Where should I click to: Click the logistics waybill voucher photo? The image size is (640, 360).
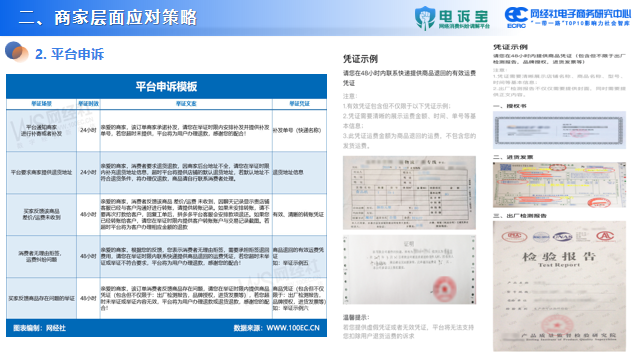409,192
